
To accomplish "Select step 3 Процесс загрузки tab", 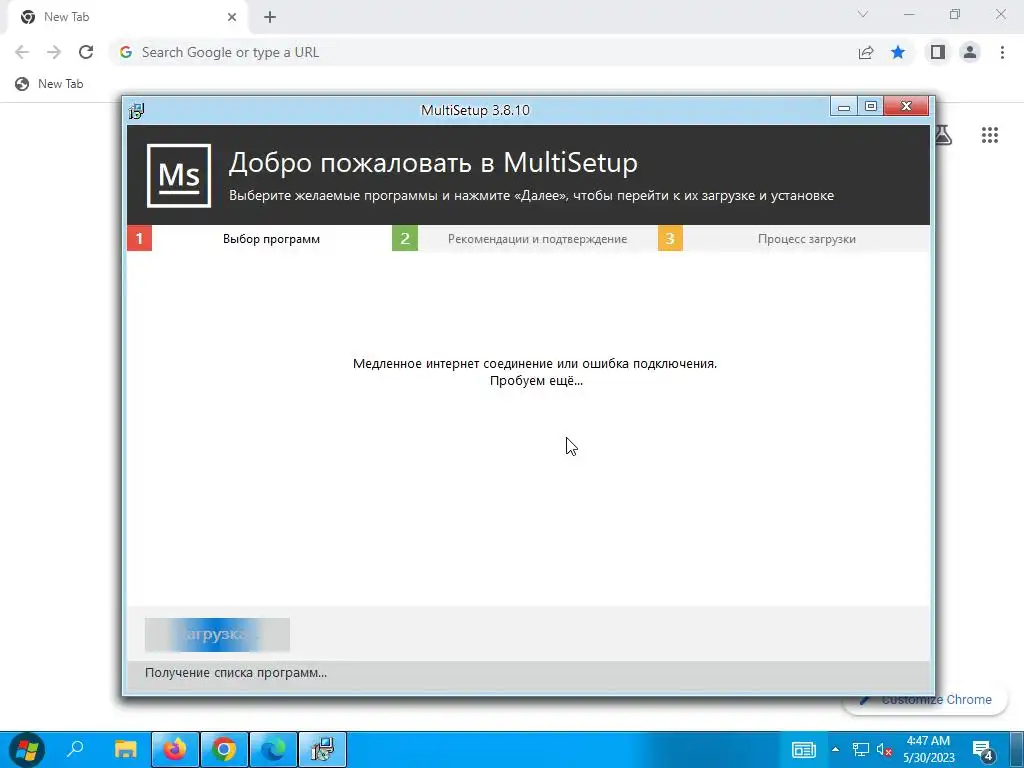I will tap(793, 238).
